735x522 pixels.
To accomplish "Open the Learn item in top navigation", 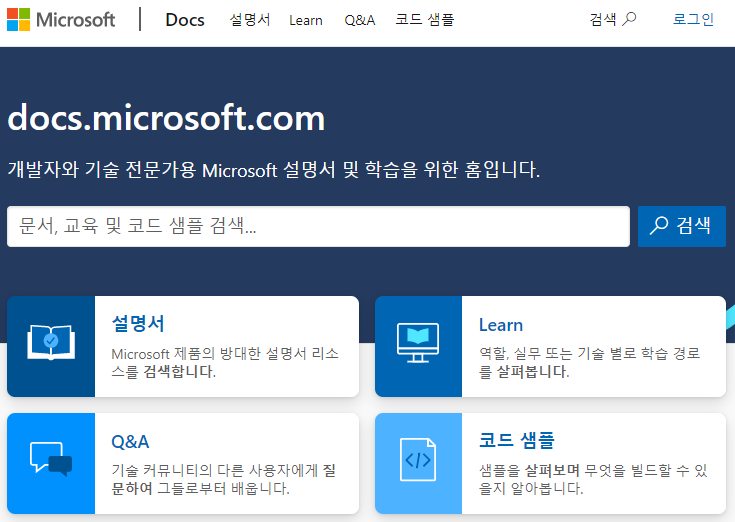I will tap(306, 20).
